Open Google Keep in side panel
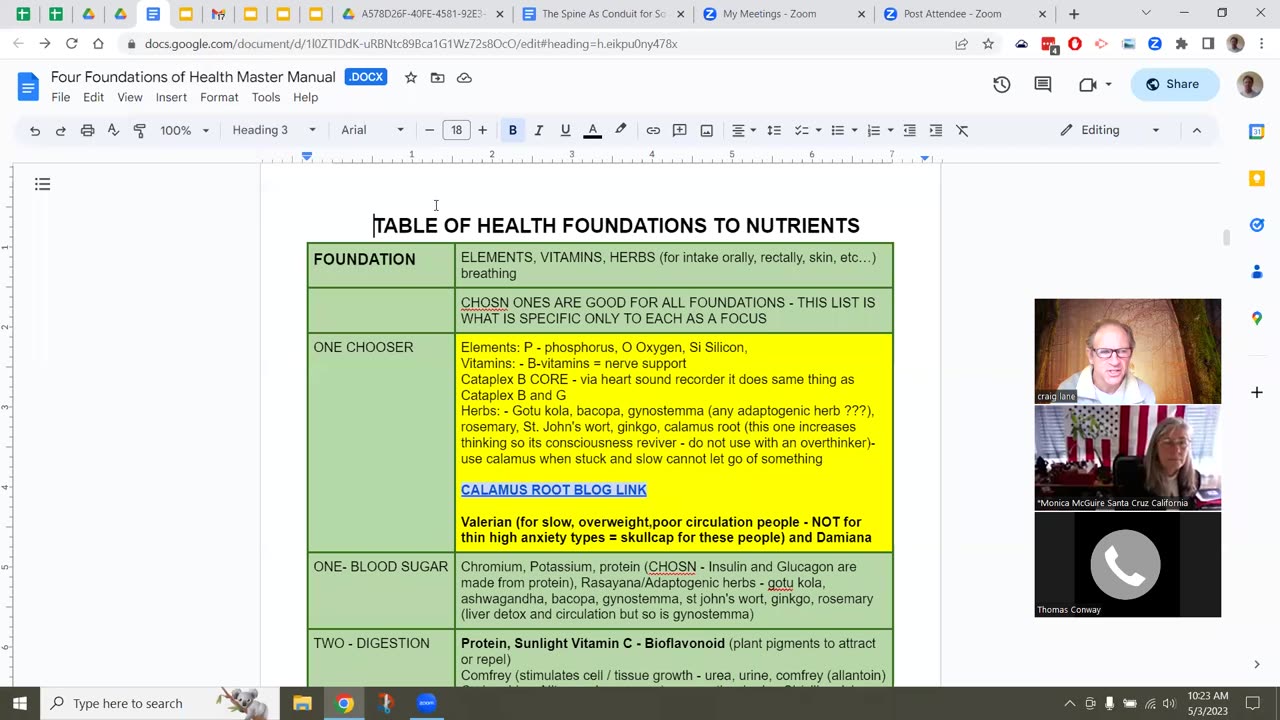The image size is (1280, 720). pos(1257,178)
